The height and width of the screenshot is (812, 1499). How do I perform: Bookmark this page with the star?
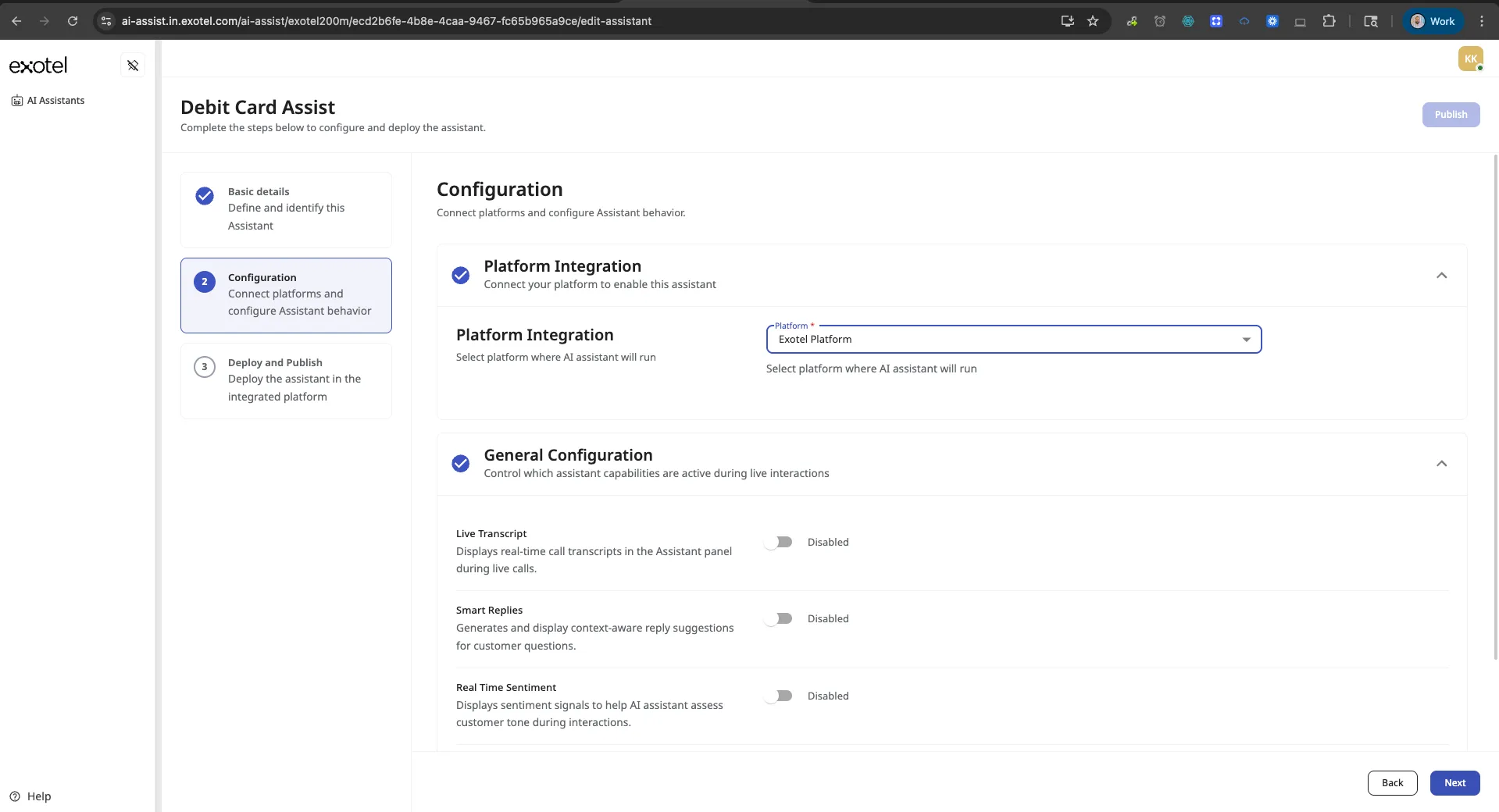tap(1093, 21)
